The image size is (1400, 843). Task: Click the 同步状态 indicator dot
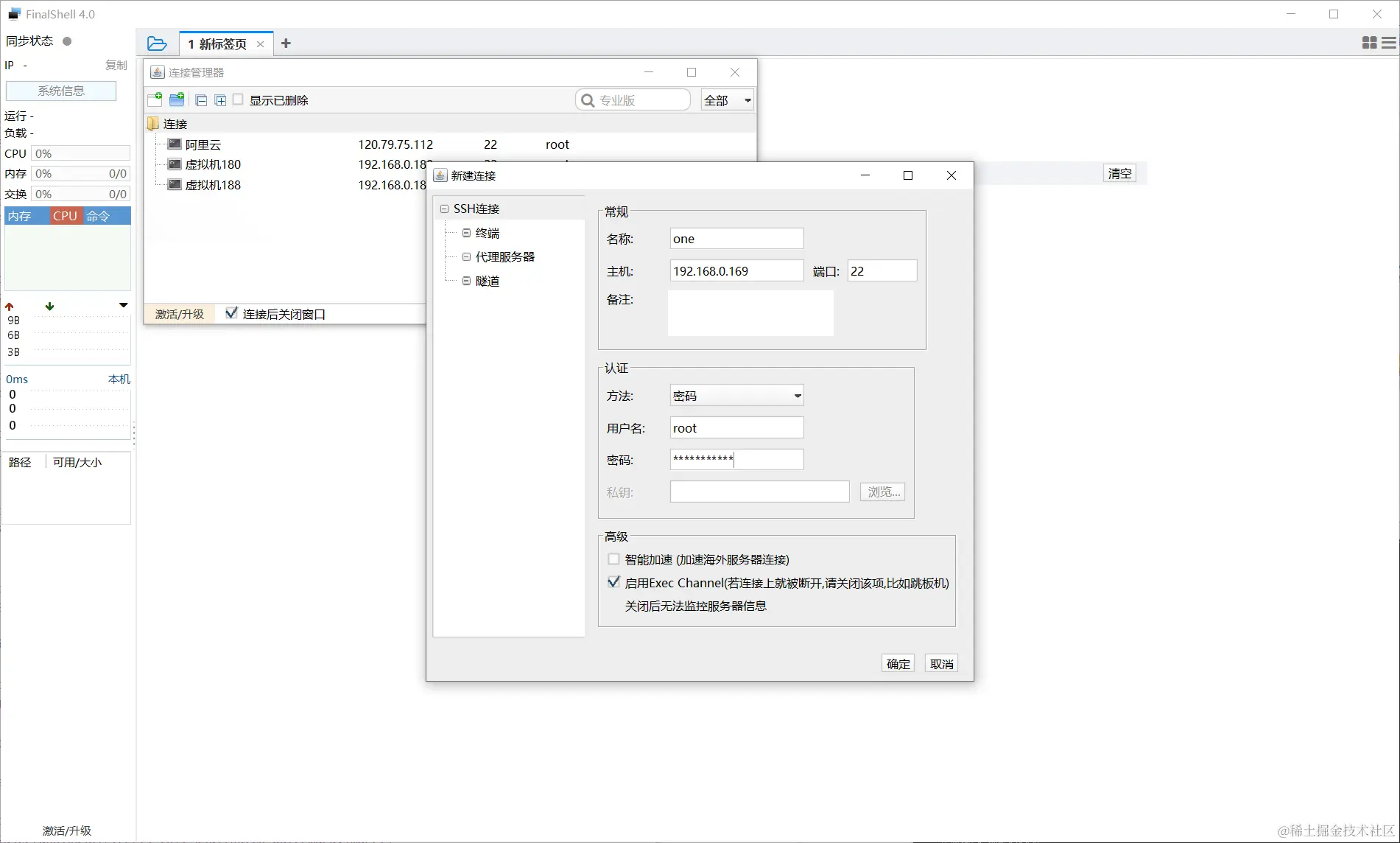(x=67, y=41)
